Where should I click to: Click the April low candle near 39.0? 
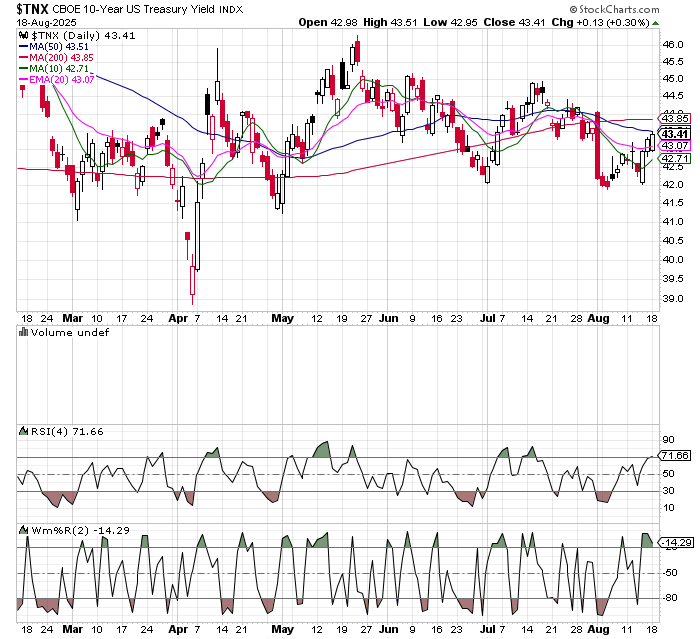click(x=192, y=280)
